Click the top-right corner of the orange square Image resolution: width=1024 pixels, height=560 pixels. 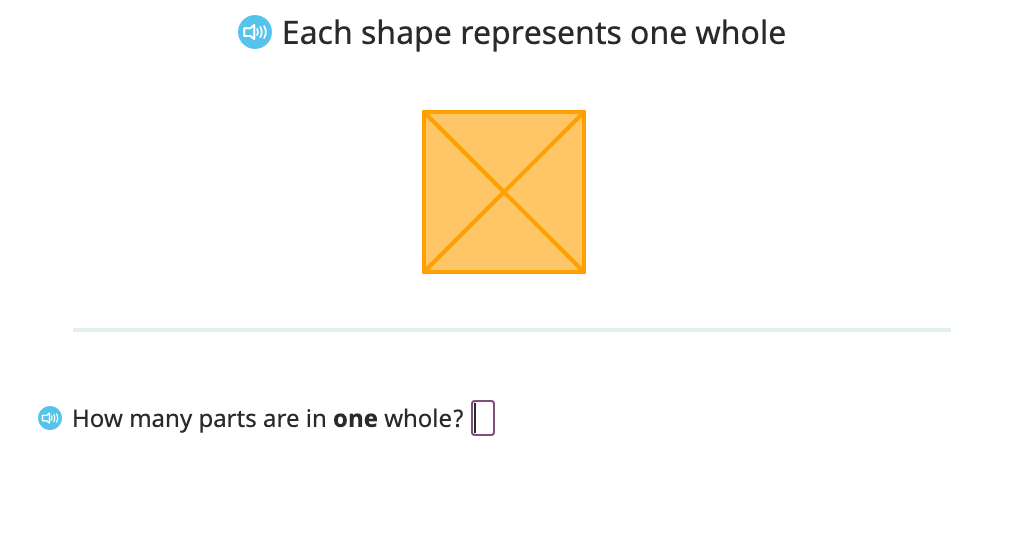(x=584, y=112)
